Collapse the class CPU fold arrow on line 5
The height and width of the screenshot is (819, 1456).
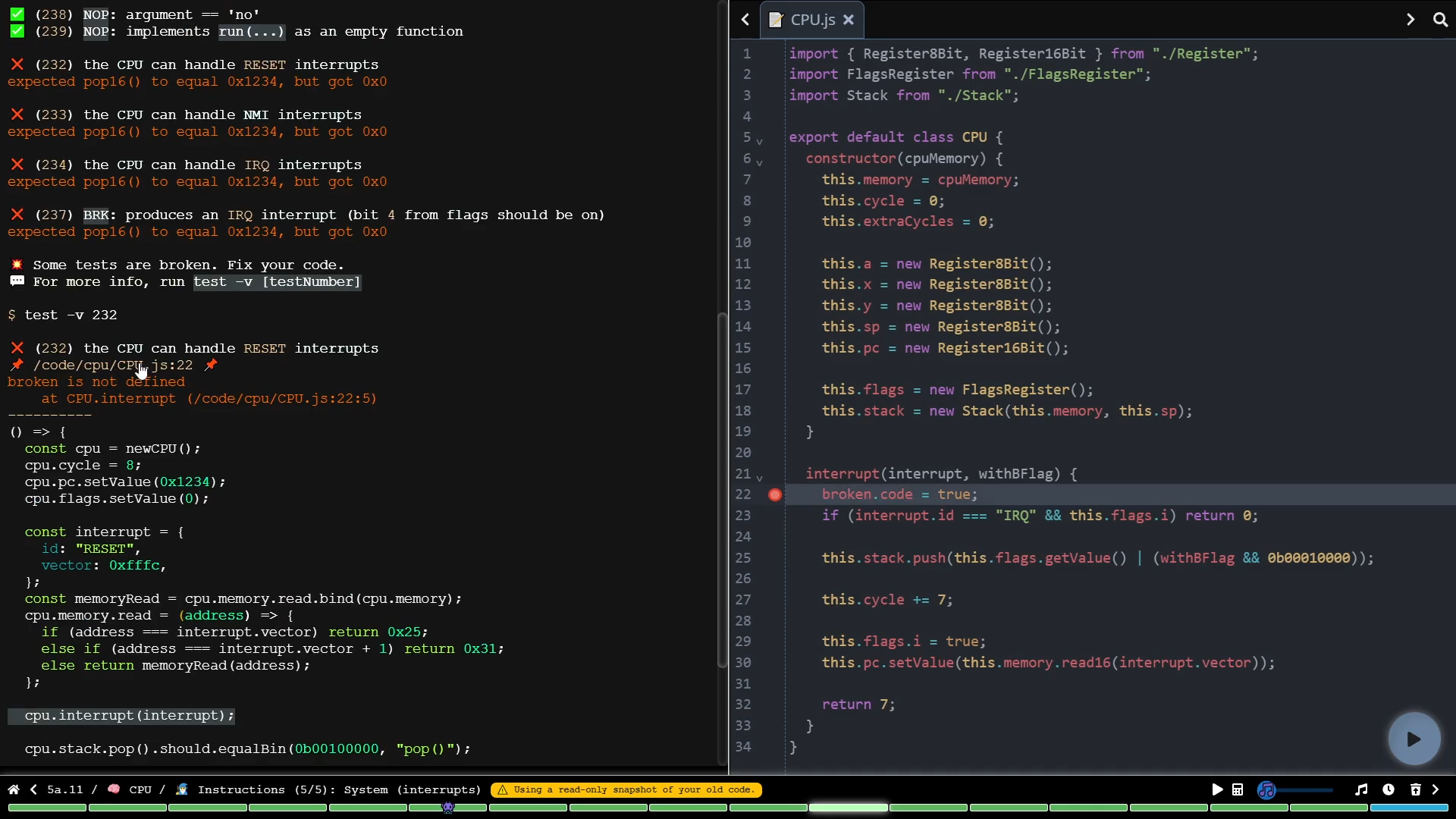pos(759,141)
